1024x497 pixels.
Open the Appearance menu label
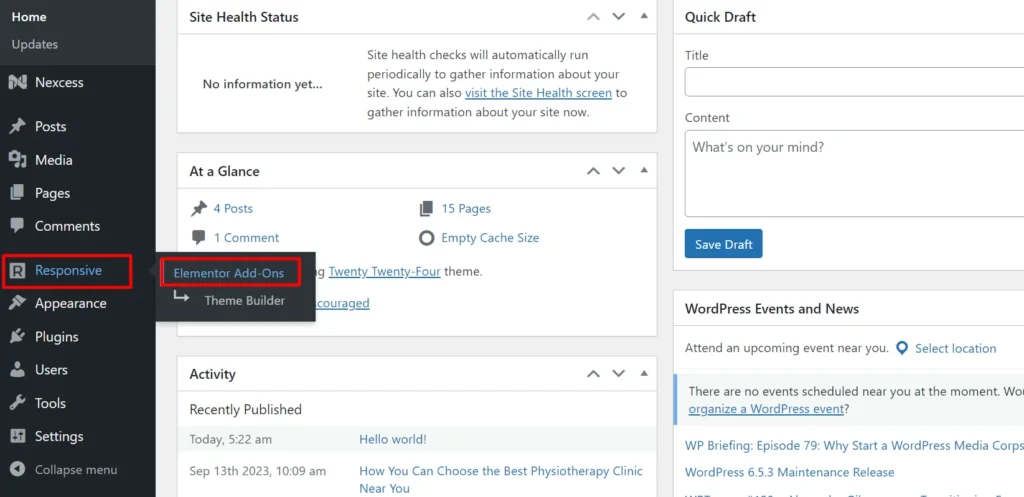click(x=71, y=303)
